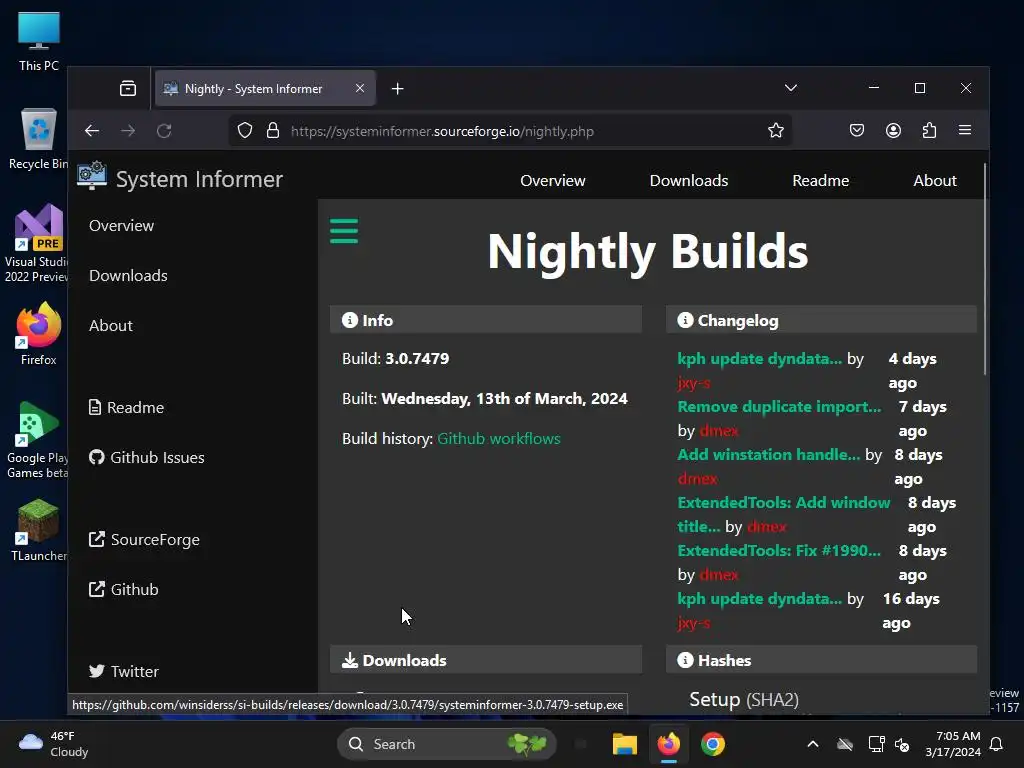Open the clock showing 7:05 AM
The image size is (1024, 768).
pyautogui.click(x=953, y=744)
